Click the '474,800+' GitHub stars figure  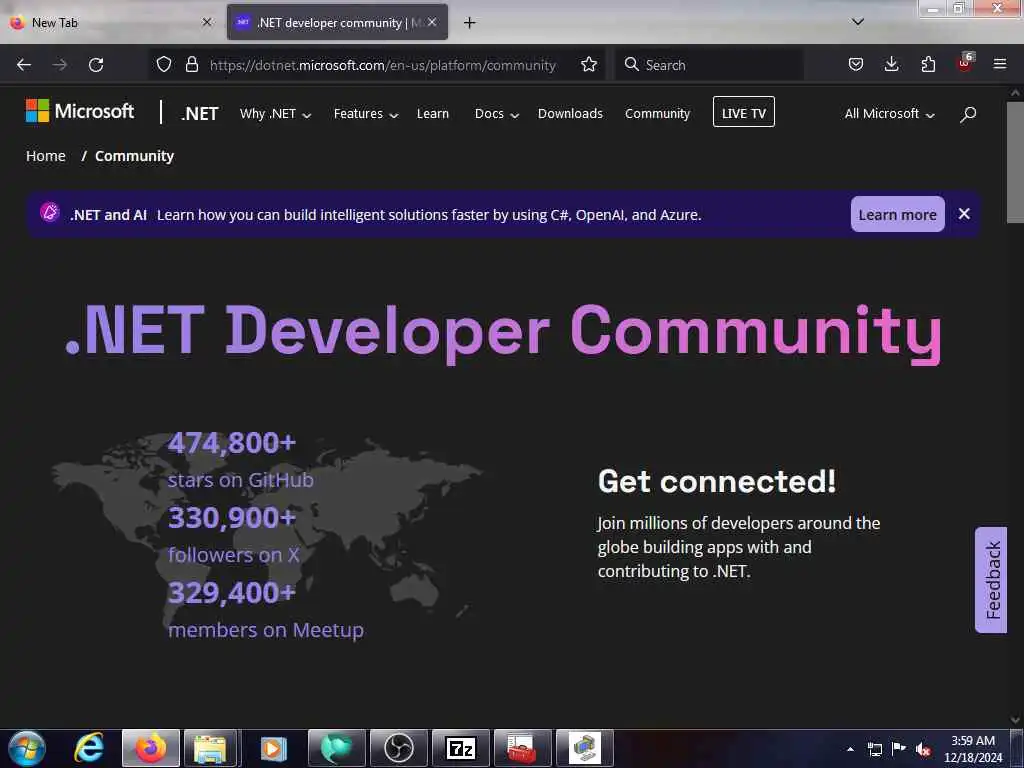coord(232,443)
